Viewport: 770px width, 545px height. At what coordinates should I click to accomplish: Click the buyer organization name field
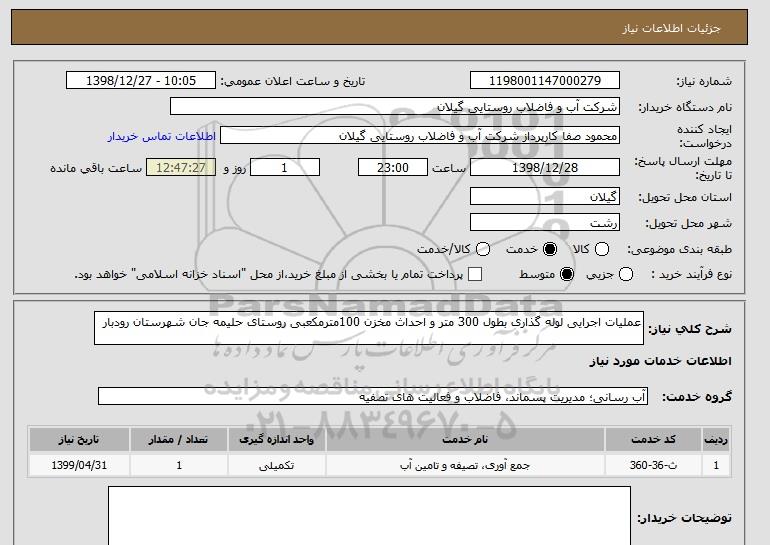tap(395, 107)
